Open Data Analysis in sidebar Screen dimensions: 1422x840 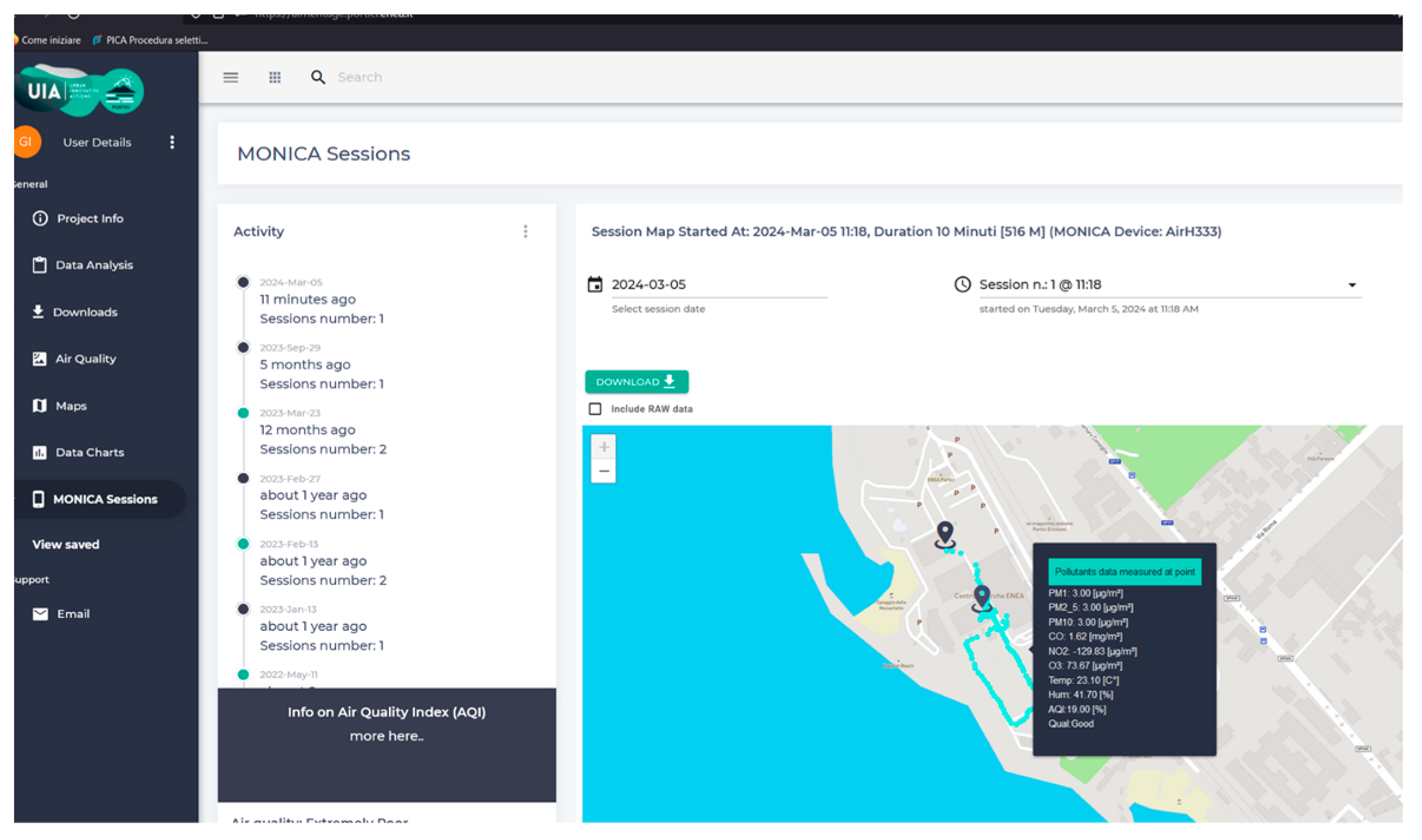(x=94, y=265)
